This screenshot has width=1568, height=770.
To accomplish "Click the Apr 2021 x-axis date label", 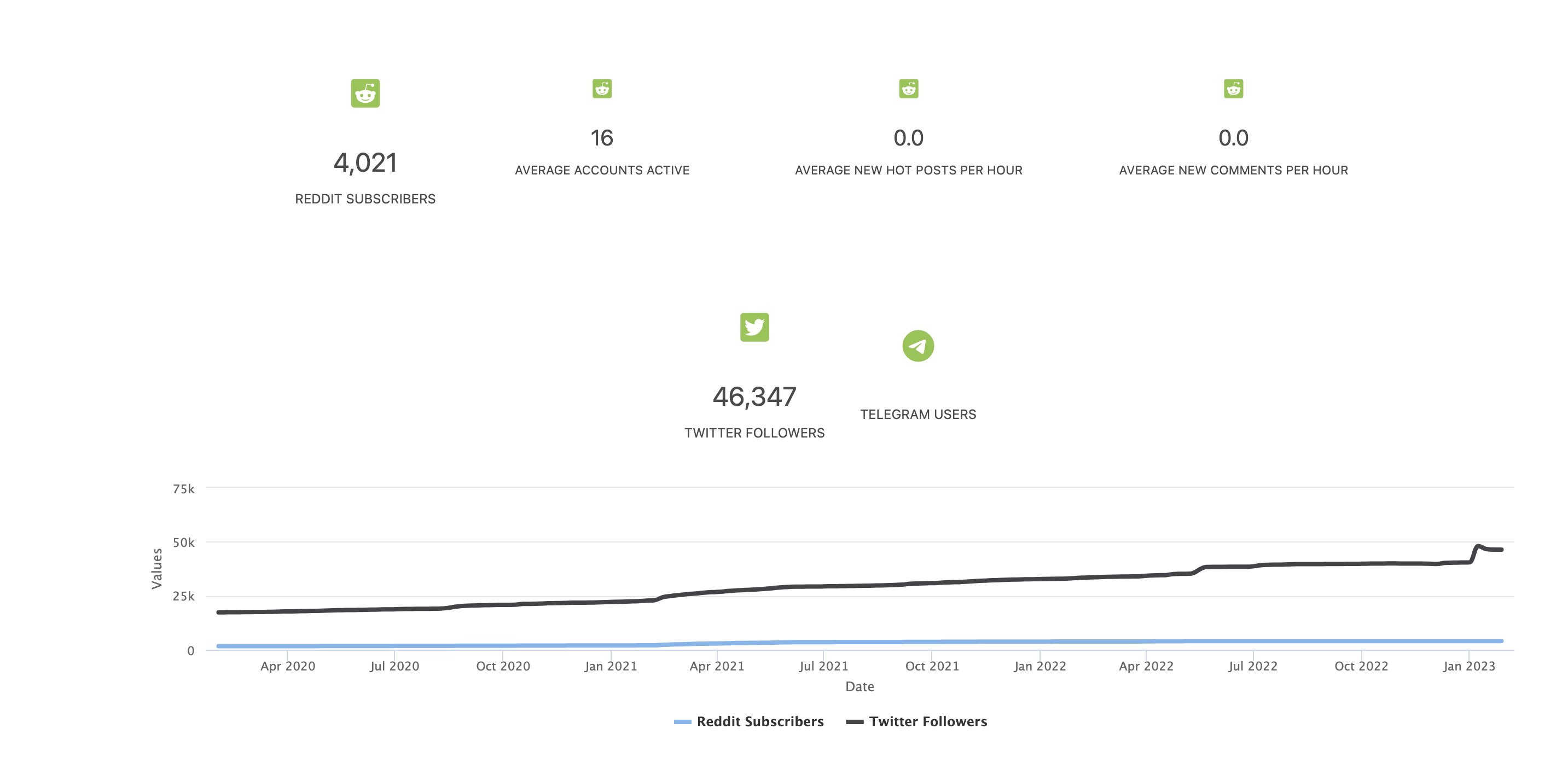I will pyautogui.click(x=717, y=666).
